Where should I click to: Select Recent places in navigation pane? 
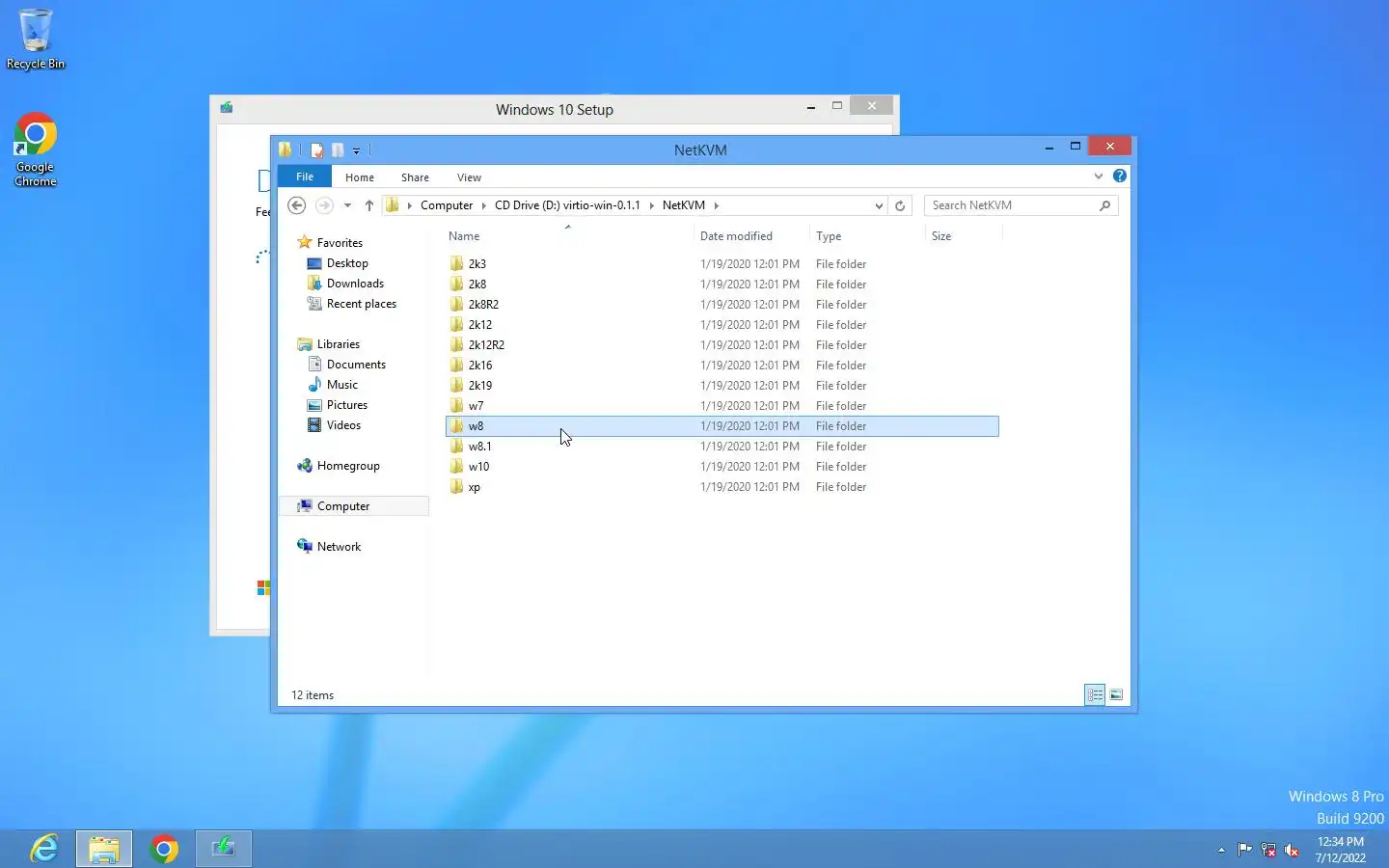click(x=362, y=304)
